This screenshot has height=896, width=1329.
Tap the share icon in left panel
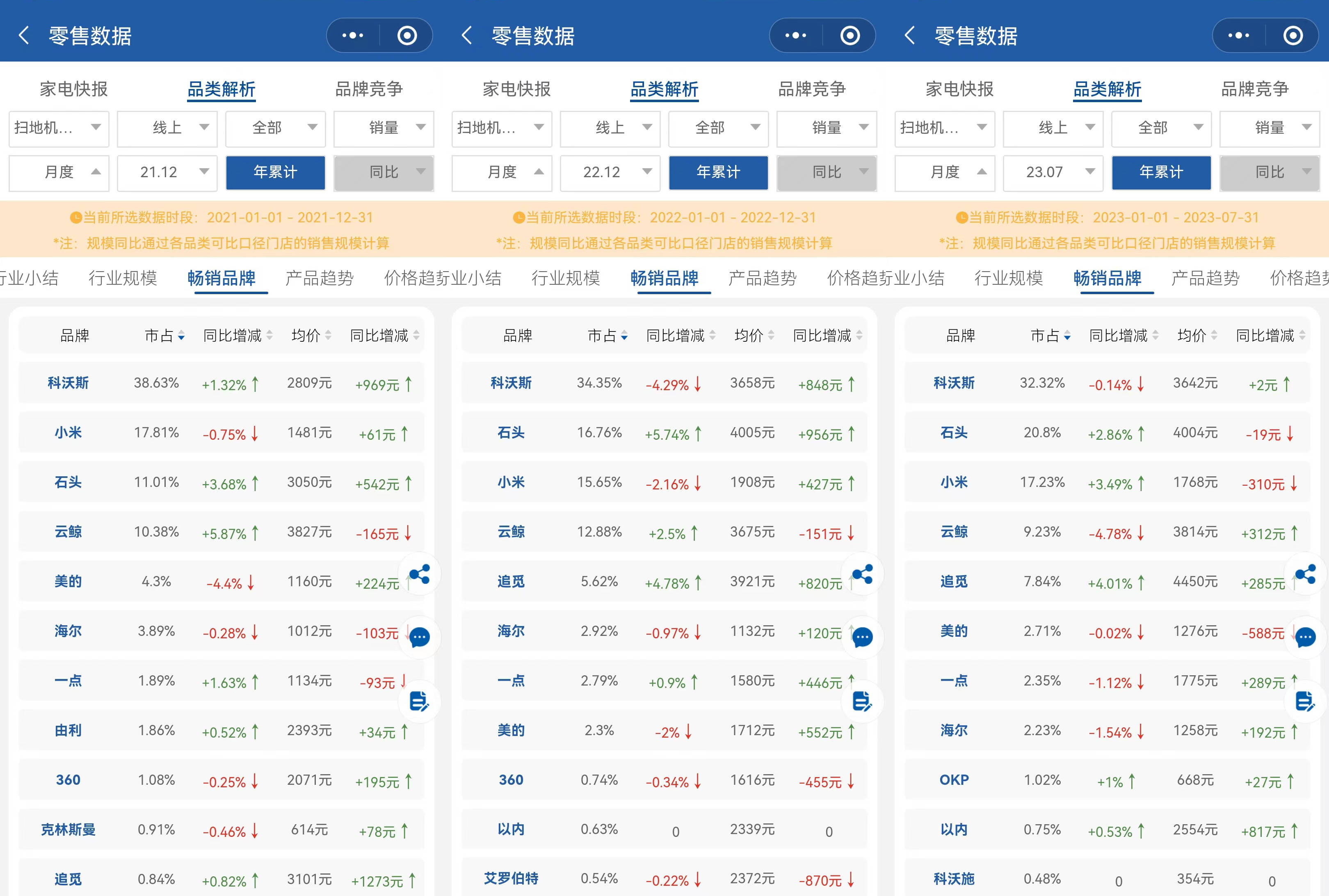click(x=419, y=574)
